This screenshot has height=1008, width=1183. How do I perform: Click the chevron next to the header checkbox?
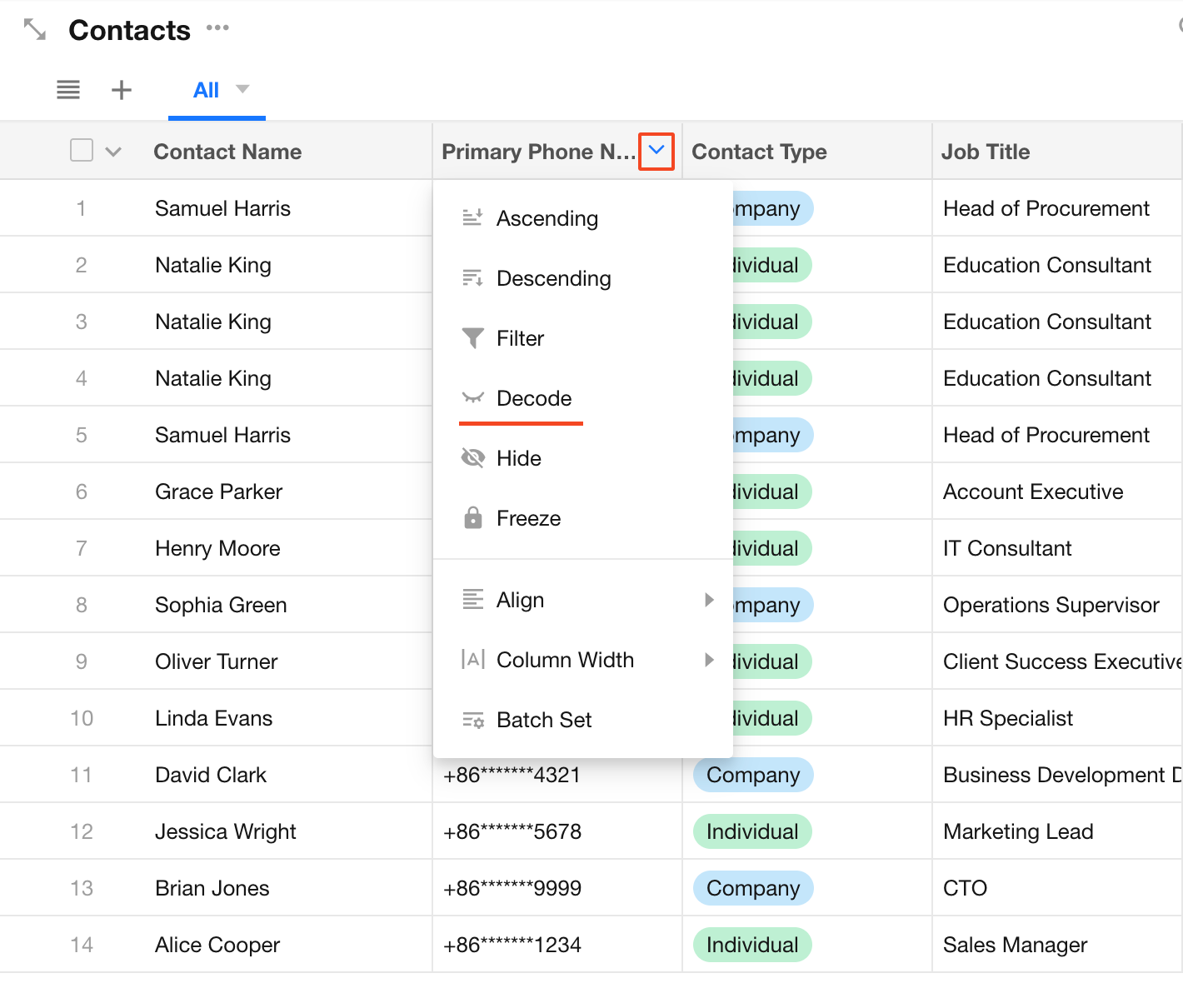click(x=113, y=152)
